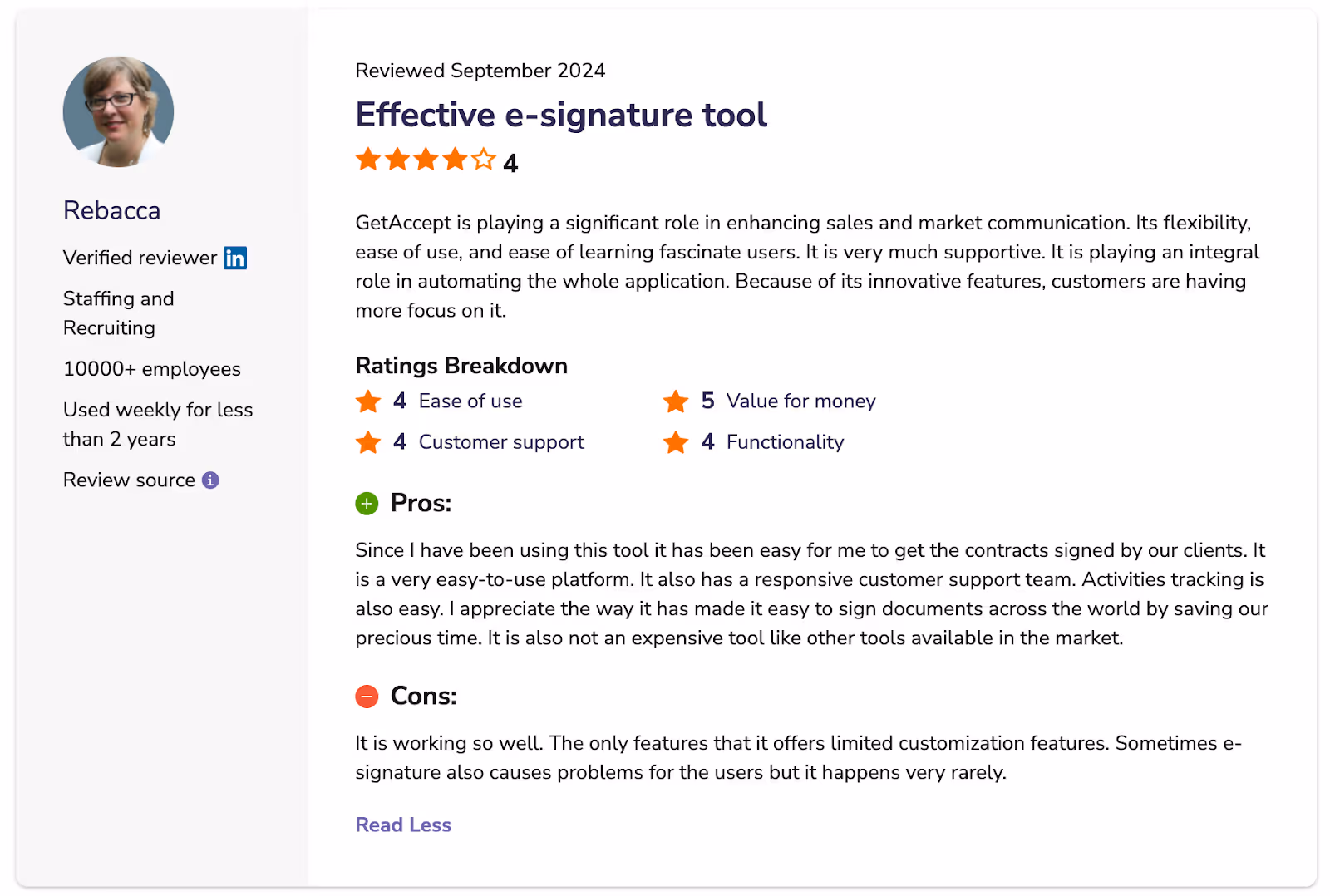Select the star beside Ease of use rating
The height and width of the screenshot is (896, 1330).
(367, 401)
